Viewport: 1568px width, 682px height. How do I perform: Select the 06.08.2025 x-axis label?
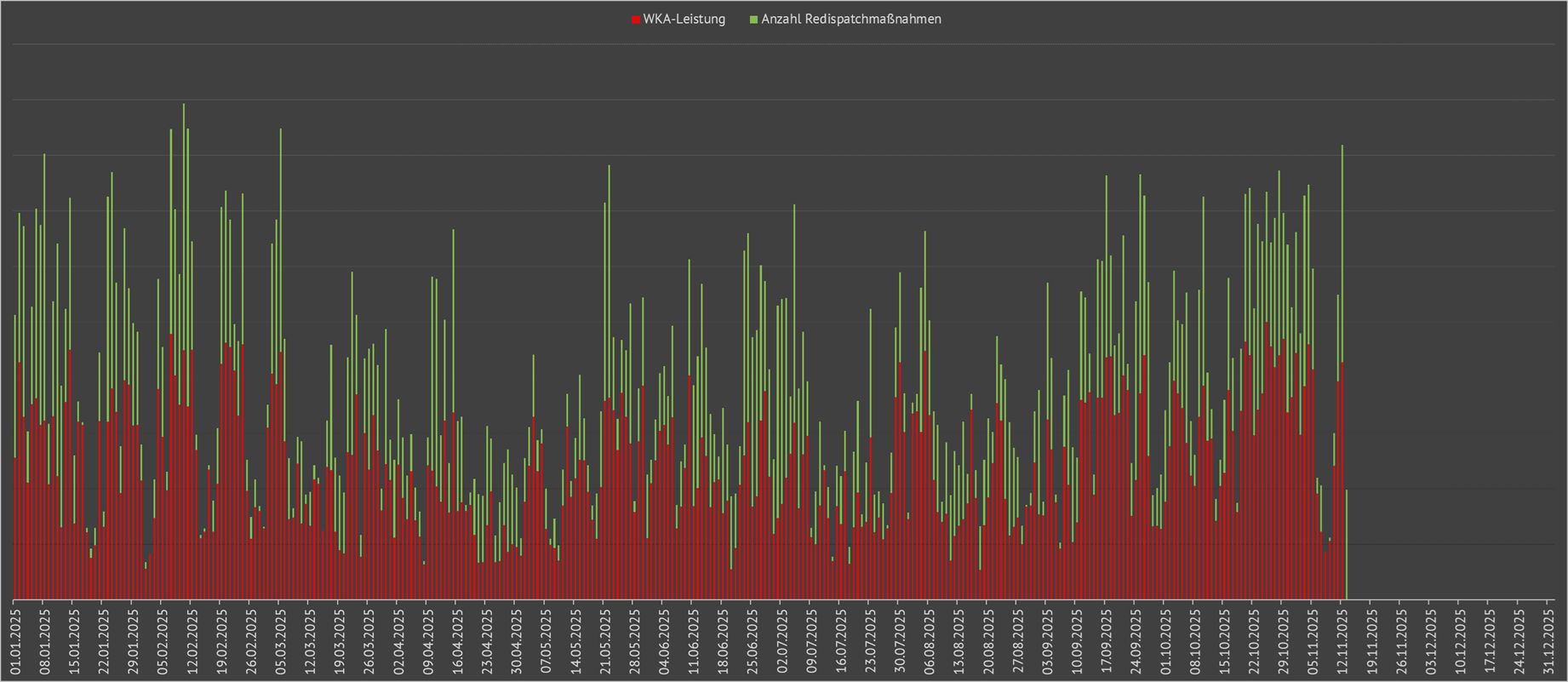pos(928,639)
